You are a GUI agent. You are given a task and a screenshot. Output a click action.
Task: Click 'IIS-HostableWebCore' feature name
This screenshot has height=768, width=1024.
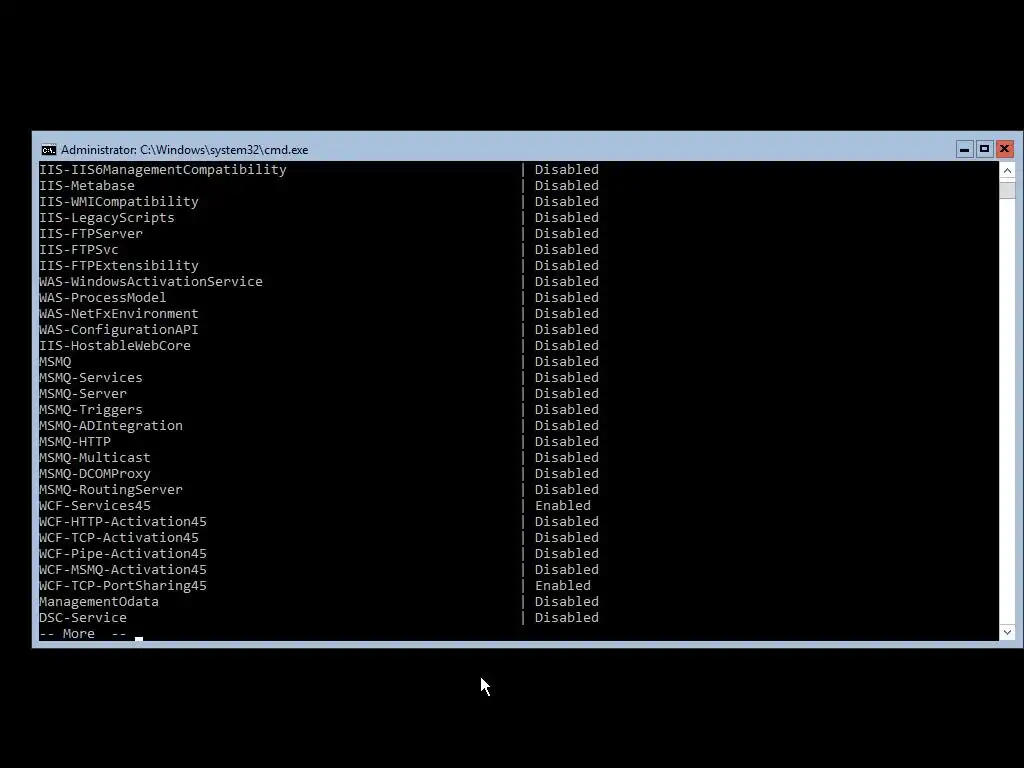click(115, 345)
